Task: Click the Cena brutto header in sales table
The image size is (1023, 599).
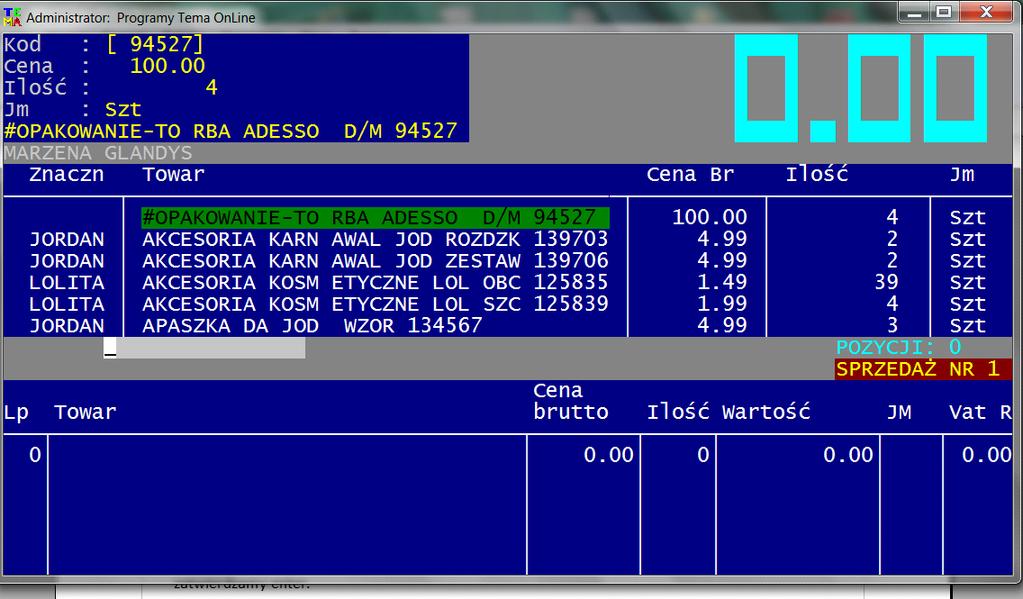Action: [x=571, y=401]
